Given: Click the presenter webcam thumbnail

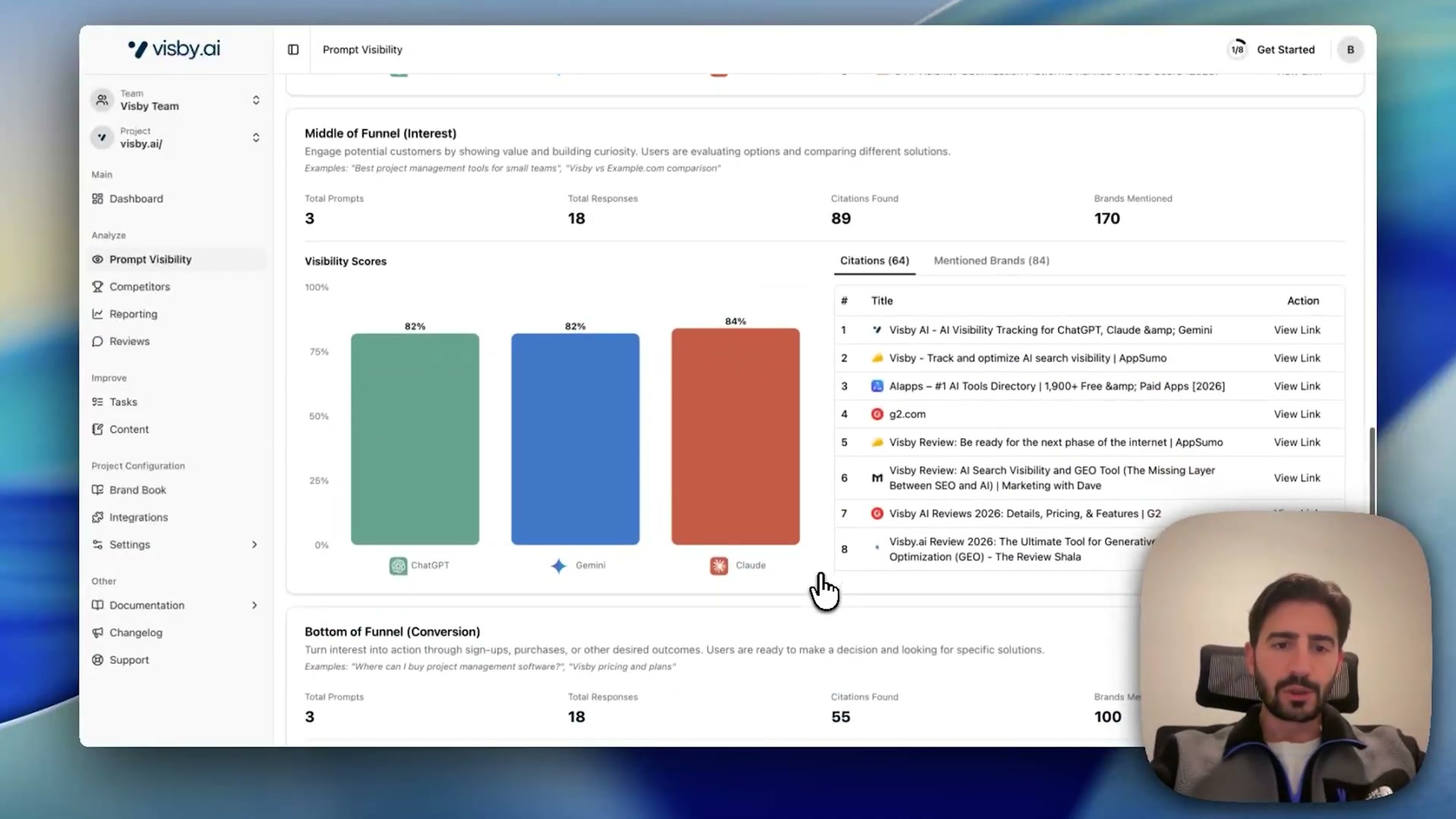Looking at the screenshot, I should pyautogui.click(x=1285, y=657).
